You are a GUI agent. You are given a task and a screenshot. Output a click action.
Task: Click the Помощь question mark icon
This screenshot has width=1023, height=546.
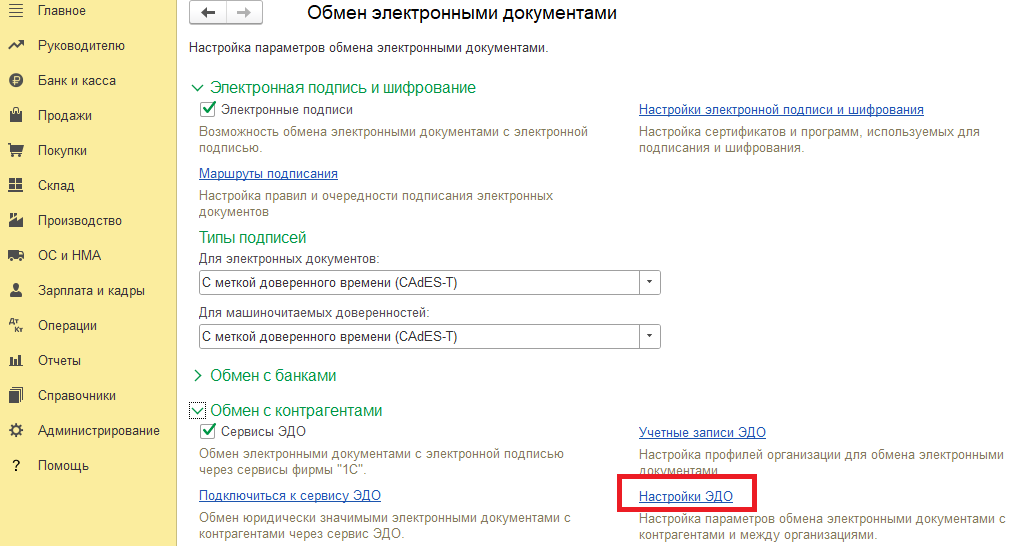pos(16,465)
